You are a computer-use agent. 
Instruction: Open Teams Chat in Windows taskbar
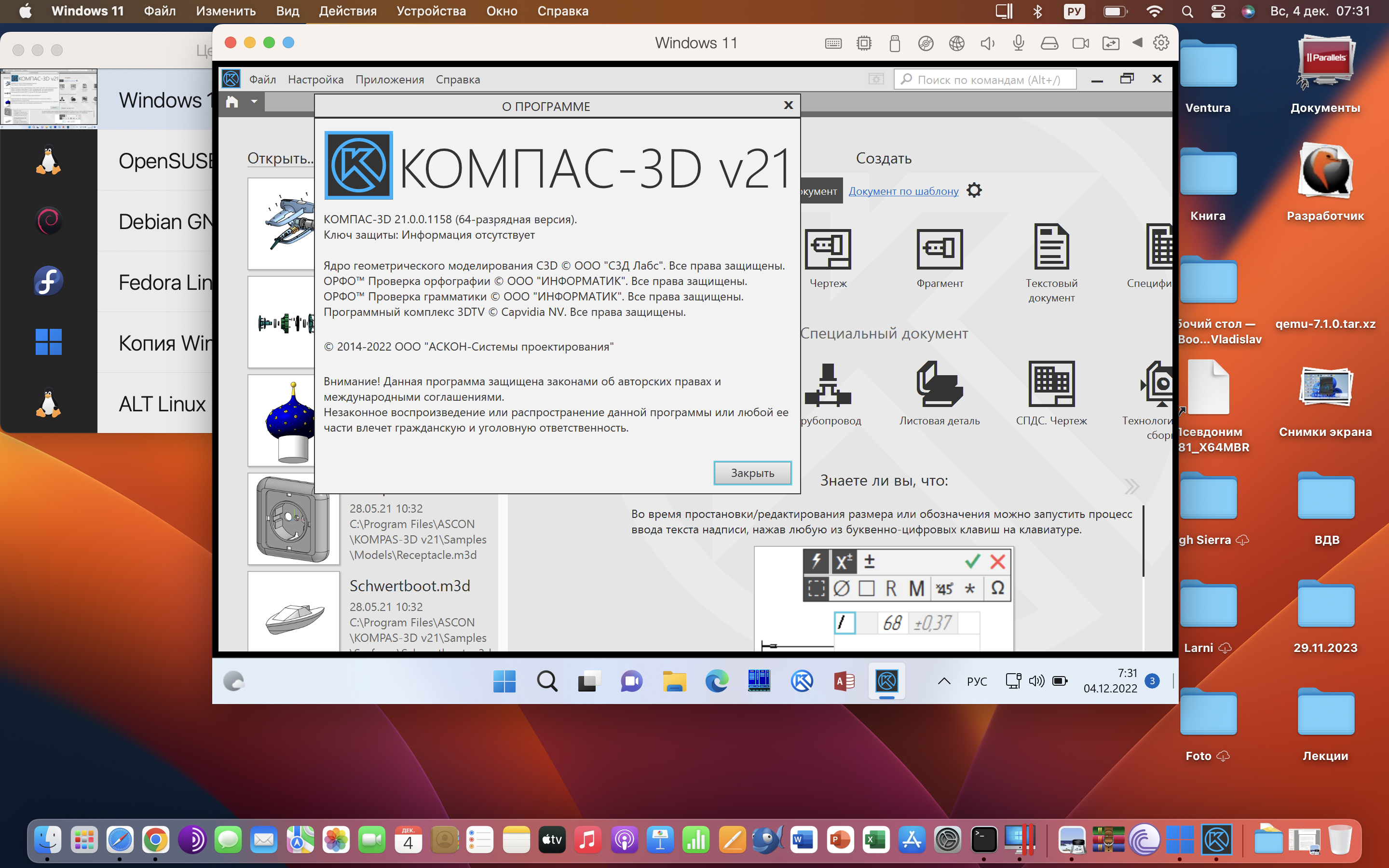click(x=631, y=681)
